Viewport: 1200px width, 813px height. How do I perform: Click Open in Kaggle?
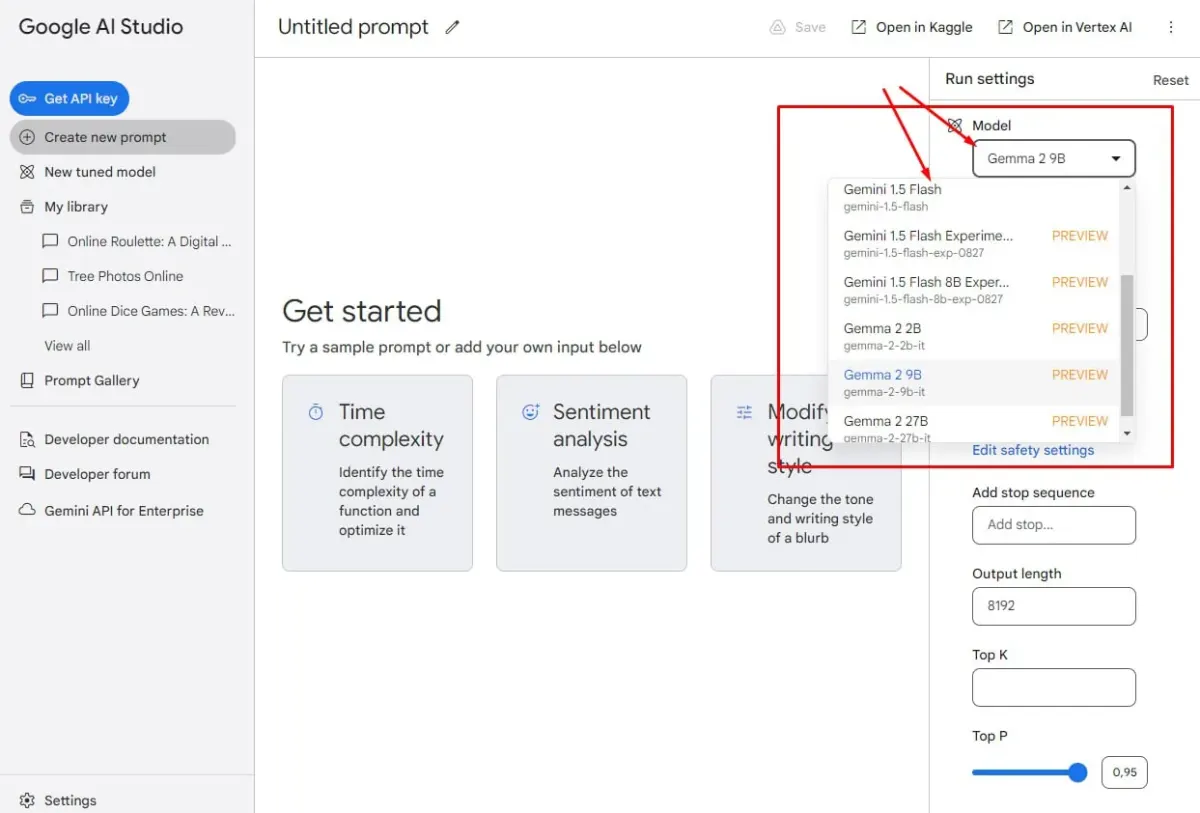point(911,28)
